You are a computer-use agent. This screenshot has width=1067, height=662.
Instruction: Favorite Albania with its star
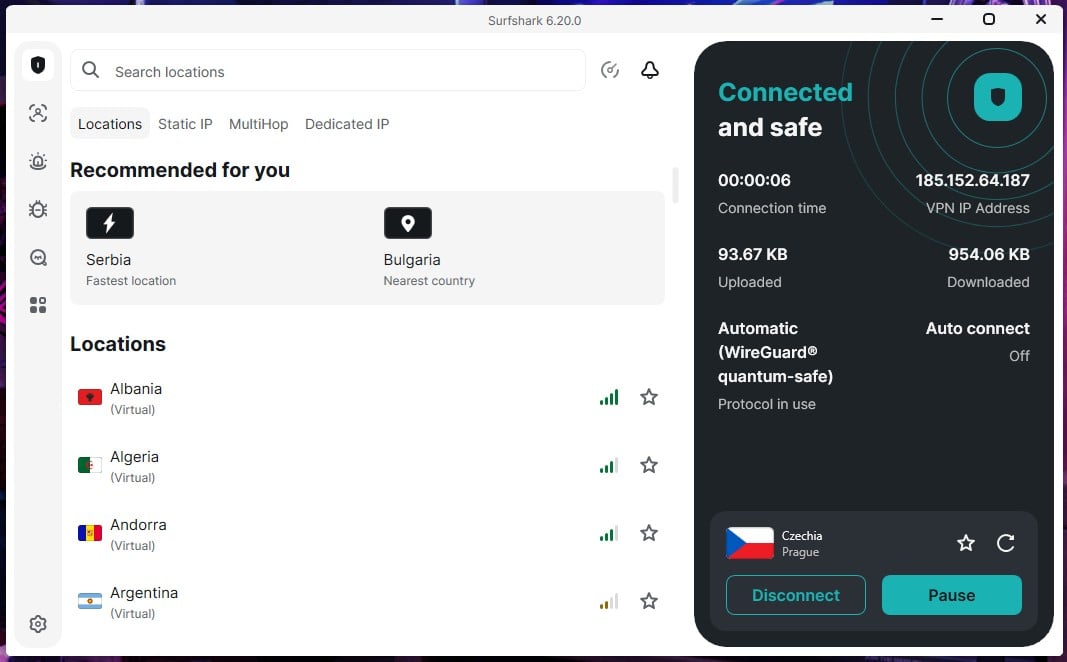(649, 397)
